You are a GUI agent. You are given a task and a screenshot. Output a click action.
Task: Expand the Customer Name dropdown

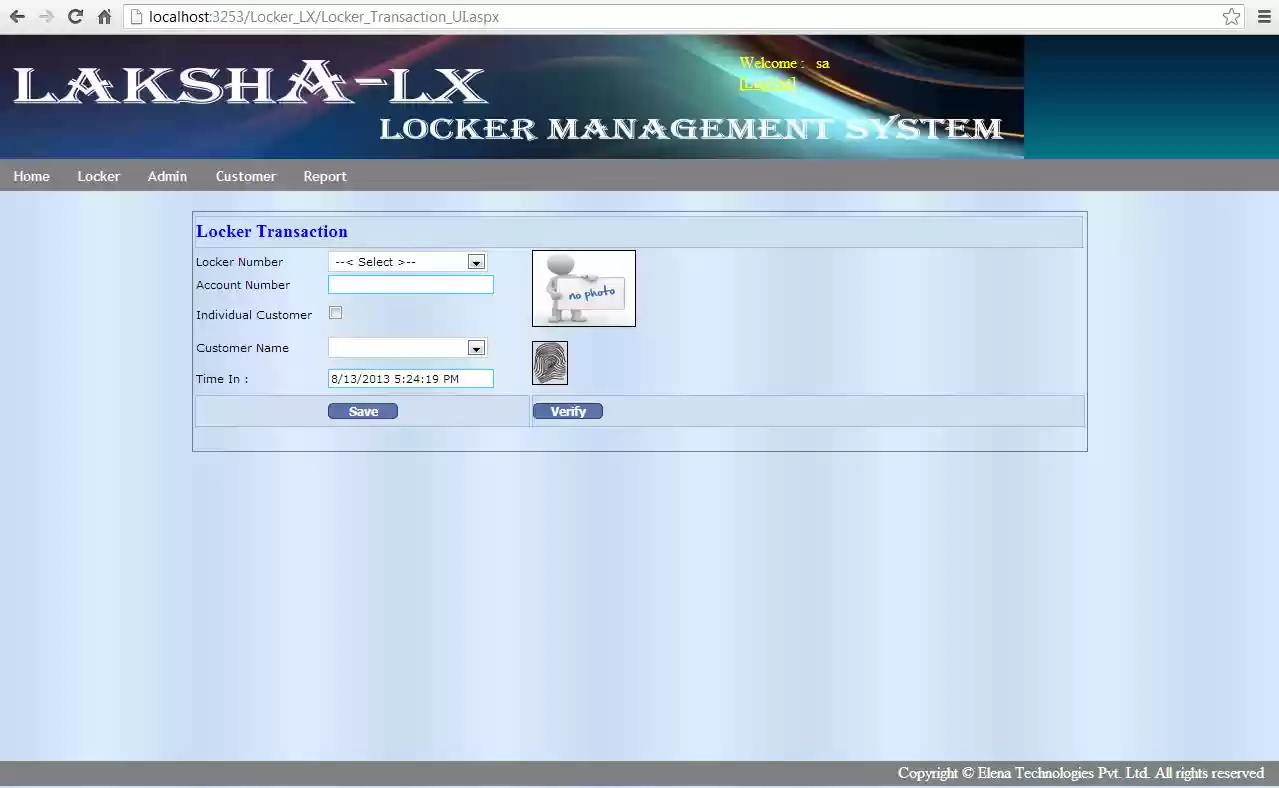[475, 347]
